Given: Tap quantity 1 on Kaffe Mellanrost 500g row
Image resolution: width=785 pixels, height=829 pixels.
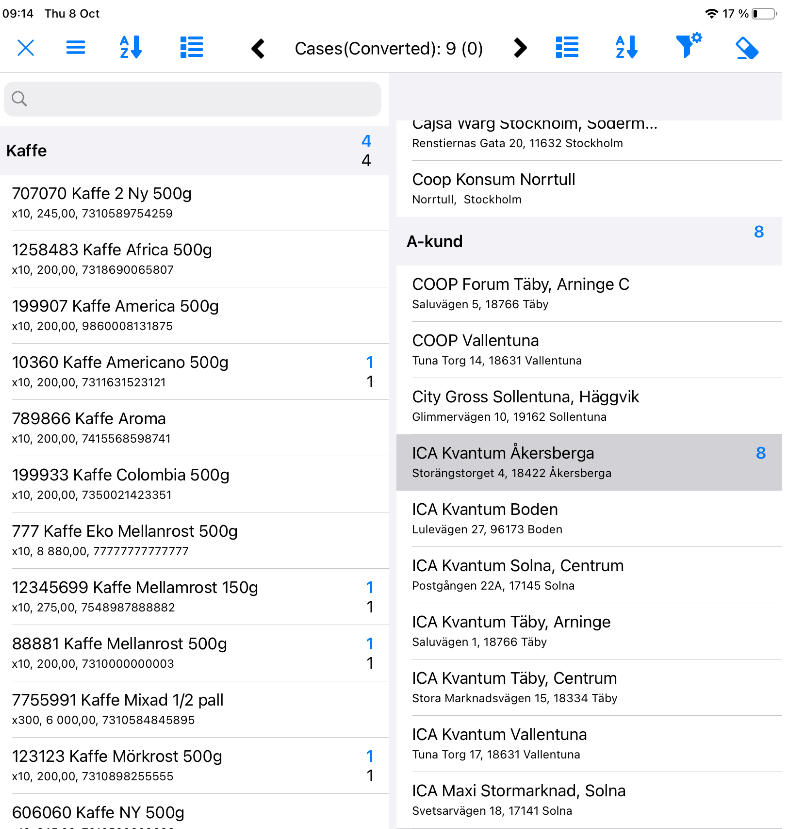Looking at the screenshot, I should (x=370, y=643).
